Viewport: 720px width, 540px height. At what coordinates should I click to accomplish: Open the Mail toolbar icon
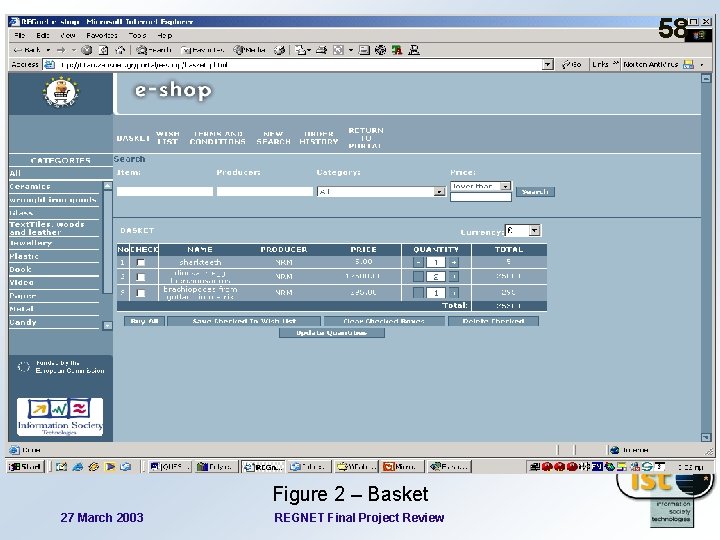300,50
